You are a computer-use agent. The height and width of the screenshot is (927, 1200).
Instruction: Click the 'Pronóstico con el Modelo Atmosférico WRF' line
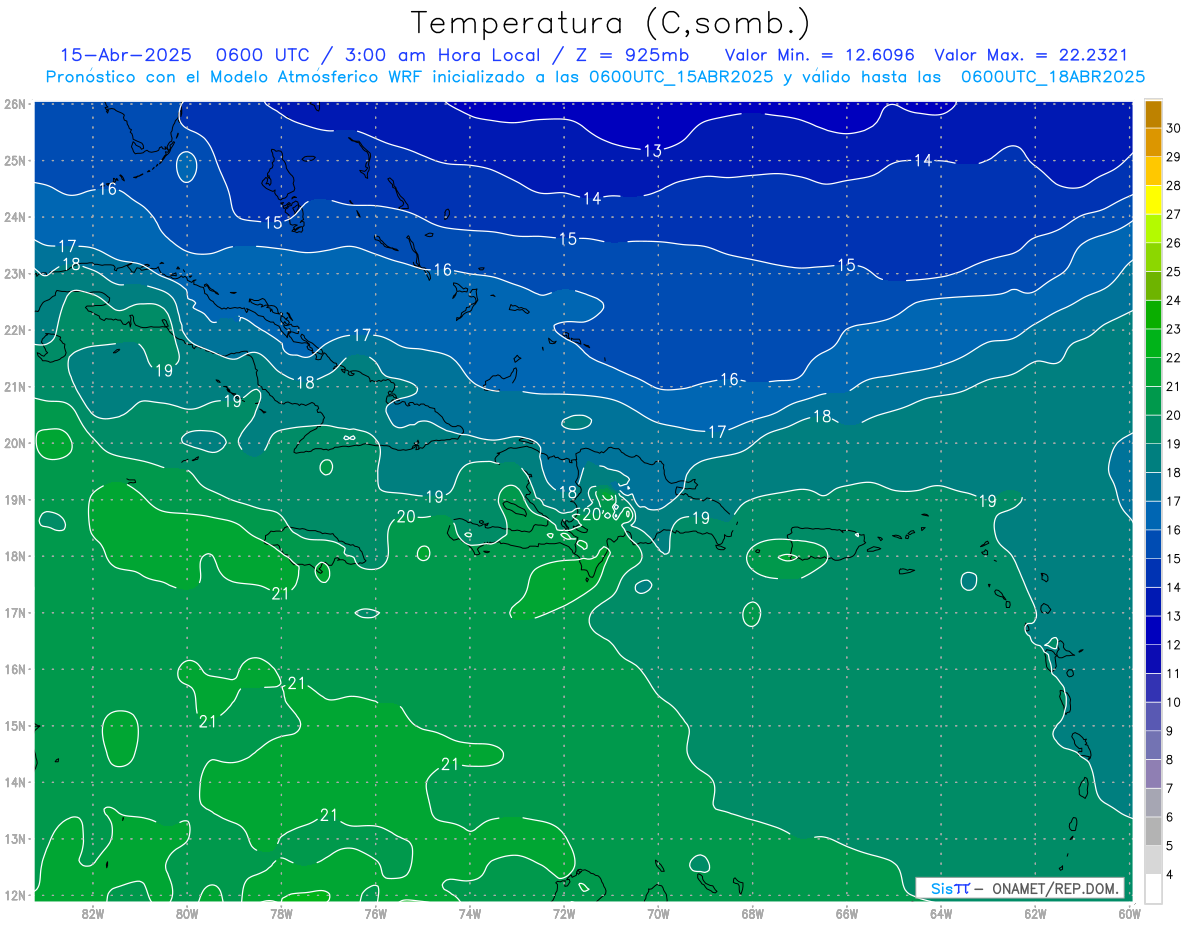pos(595,76)
